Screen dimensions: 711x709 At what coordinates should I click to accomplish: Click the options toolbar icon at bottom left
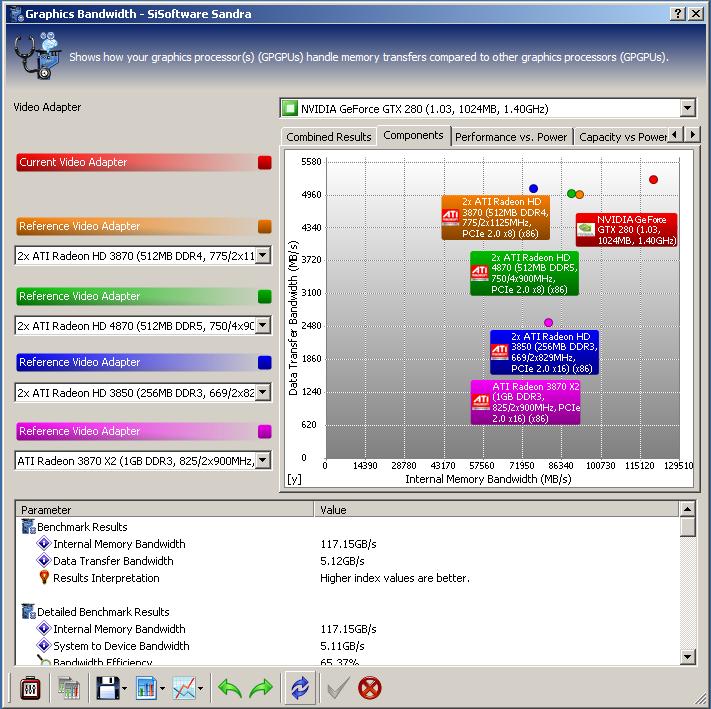click(x=30, y=688)
